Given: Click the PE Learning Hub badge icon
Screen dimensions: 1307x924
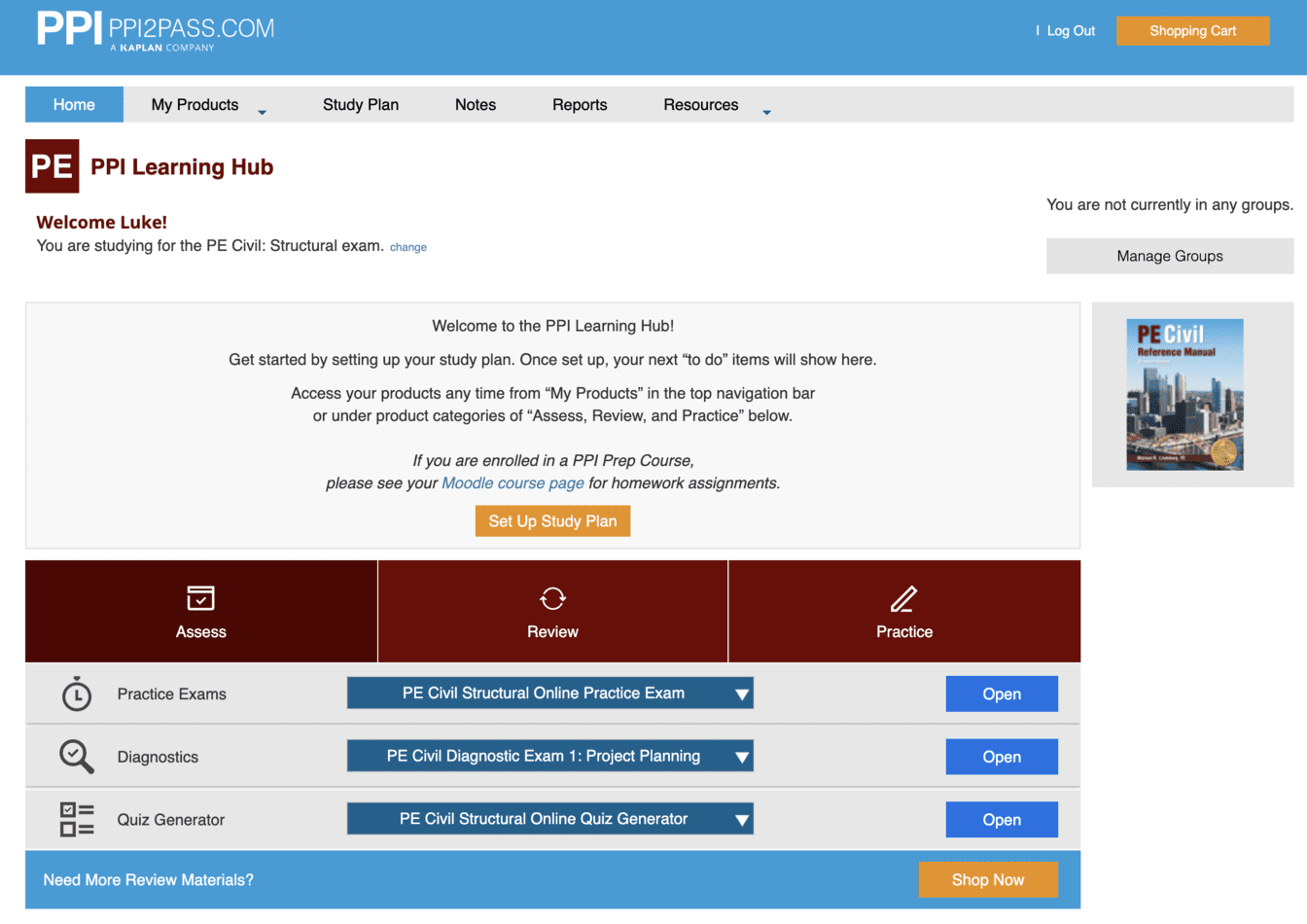Looking at the screenshot, I should pyautogui.click(x=52, y=165).
